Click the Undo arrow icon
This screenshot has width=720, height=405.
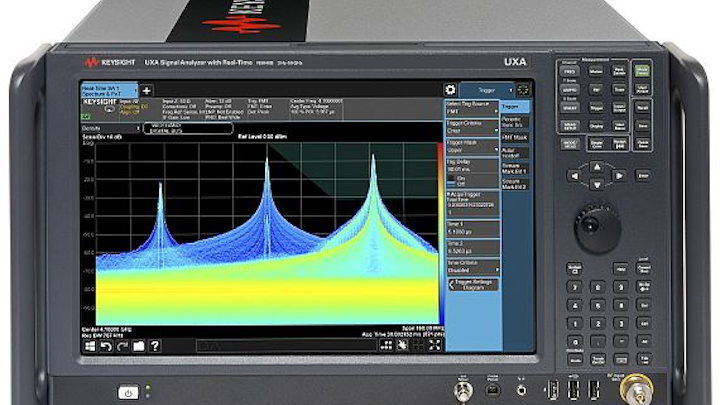106,346
